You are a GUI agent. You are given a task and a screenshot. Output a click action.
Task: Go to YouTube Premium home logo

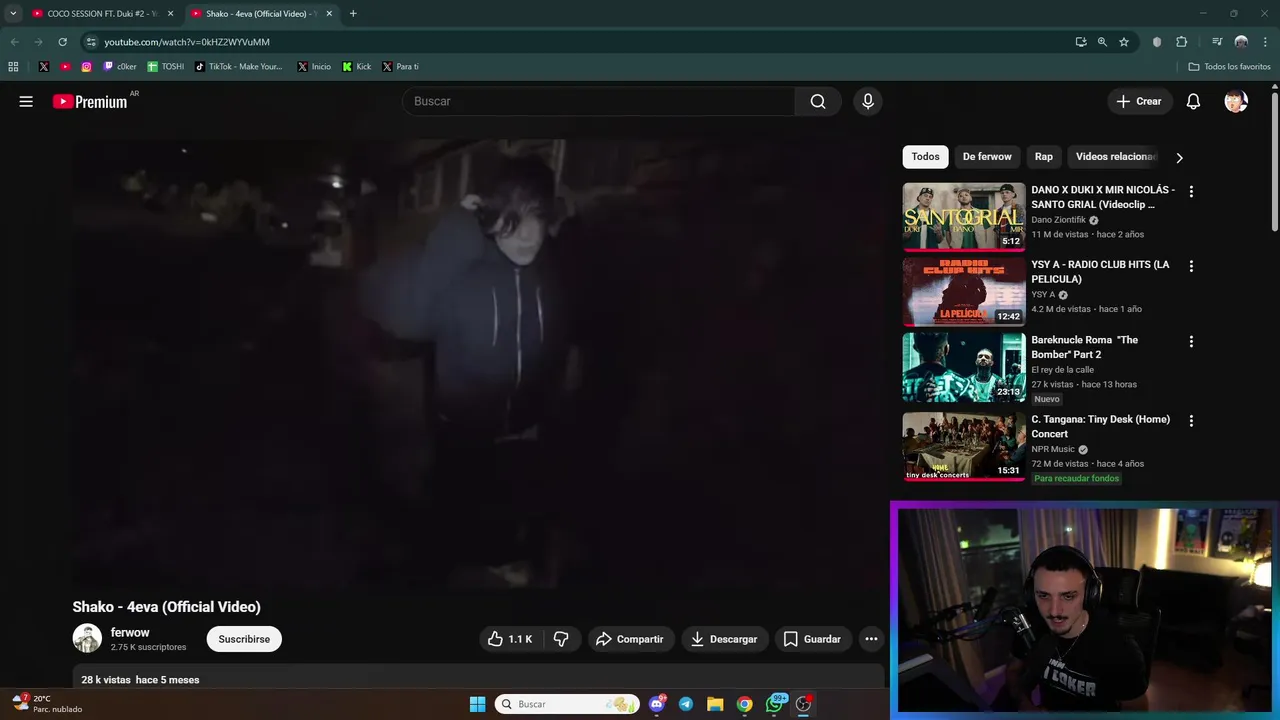[x=91, y=101]
